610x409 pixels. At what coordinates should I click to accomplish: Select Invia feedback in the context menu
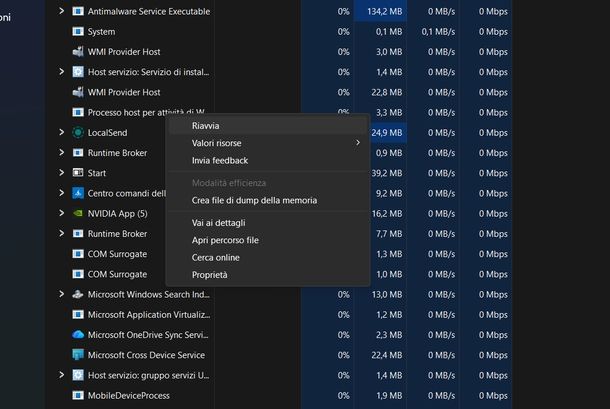[268, 160]
